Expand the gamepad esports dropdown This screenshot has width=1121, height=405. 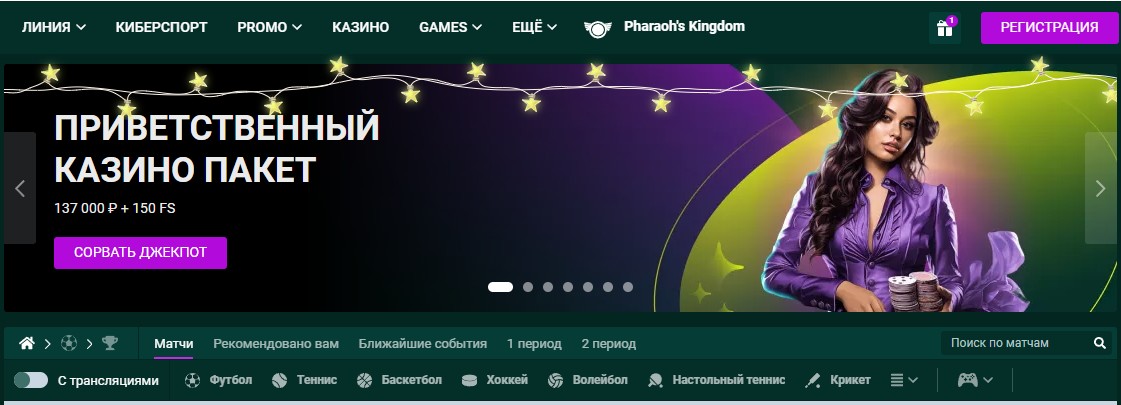pos(975,380)
